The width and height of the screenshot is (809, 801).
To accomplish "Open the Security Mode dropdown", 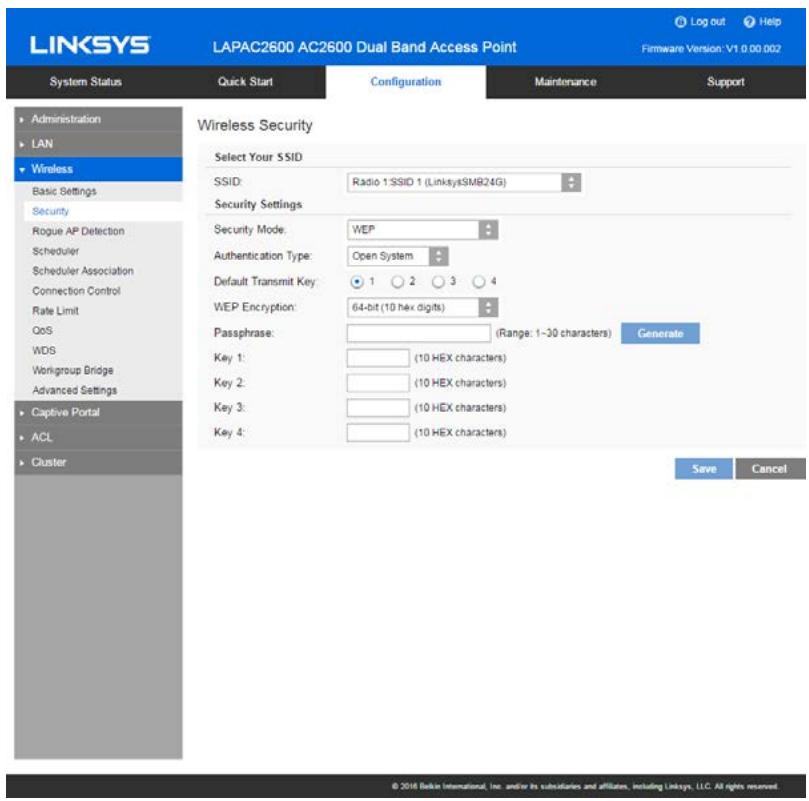I will click(x=423, y=230).
